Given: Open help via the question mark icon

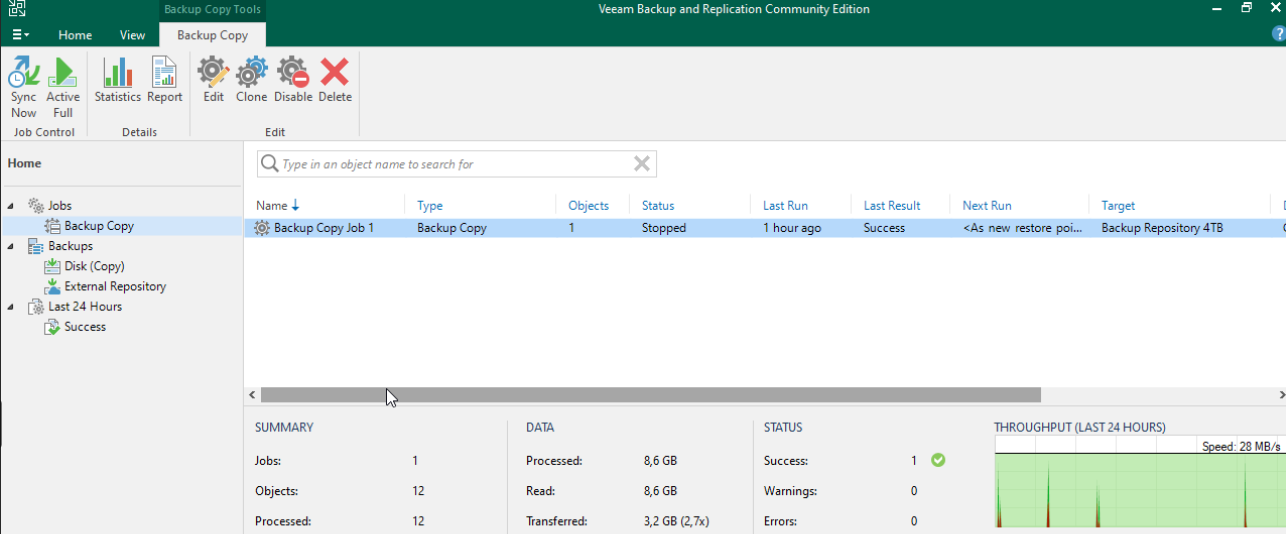Looking at the screenshot, I should 1278,34.
